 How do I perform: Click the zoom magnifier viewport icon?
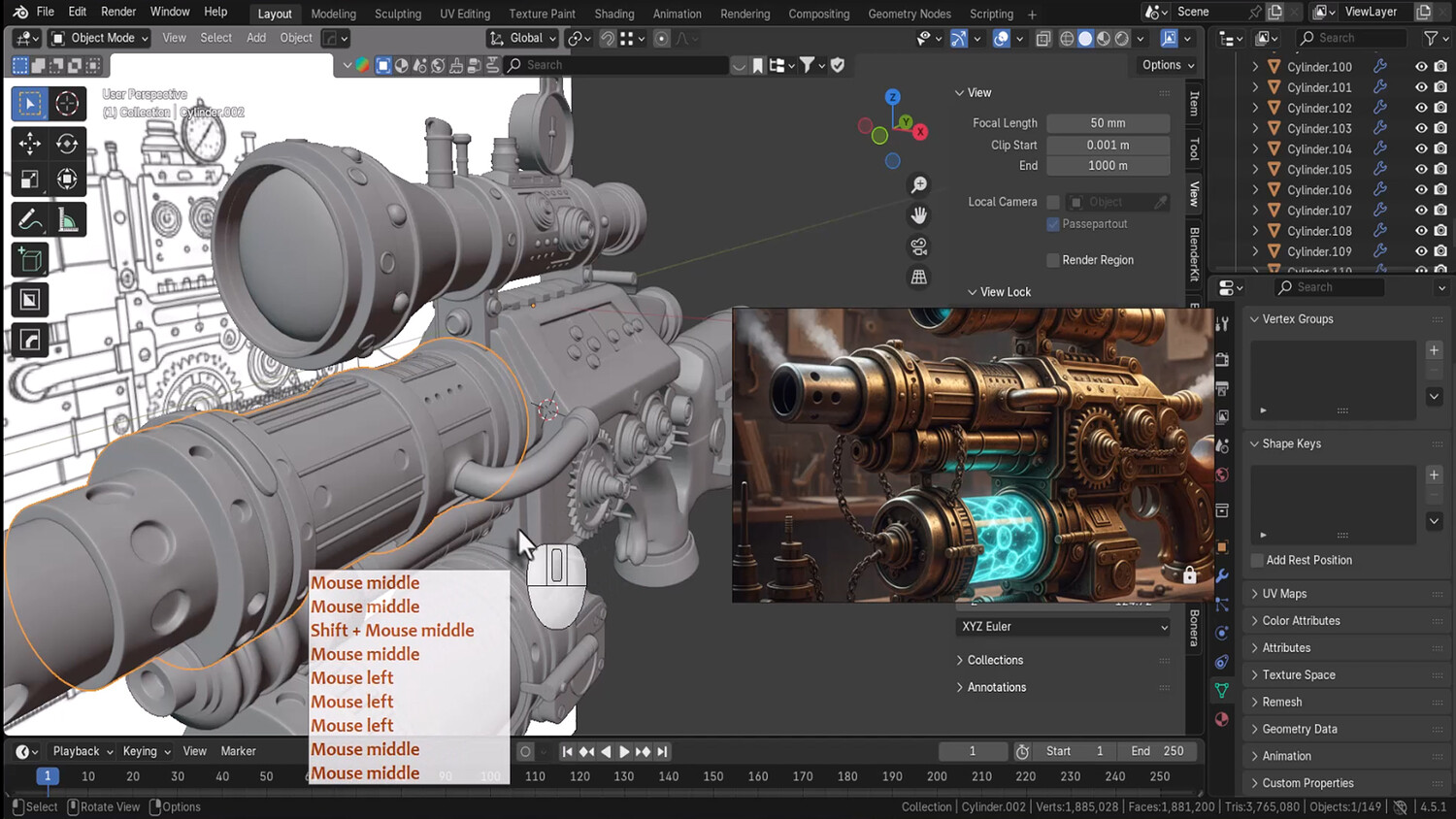pos(918,184)
